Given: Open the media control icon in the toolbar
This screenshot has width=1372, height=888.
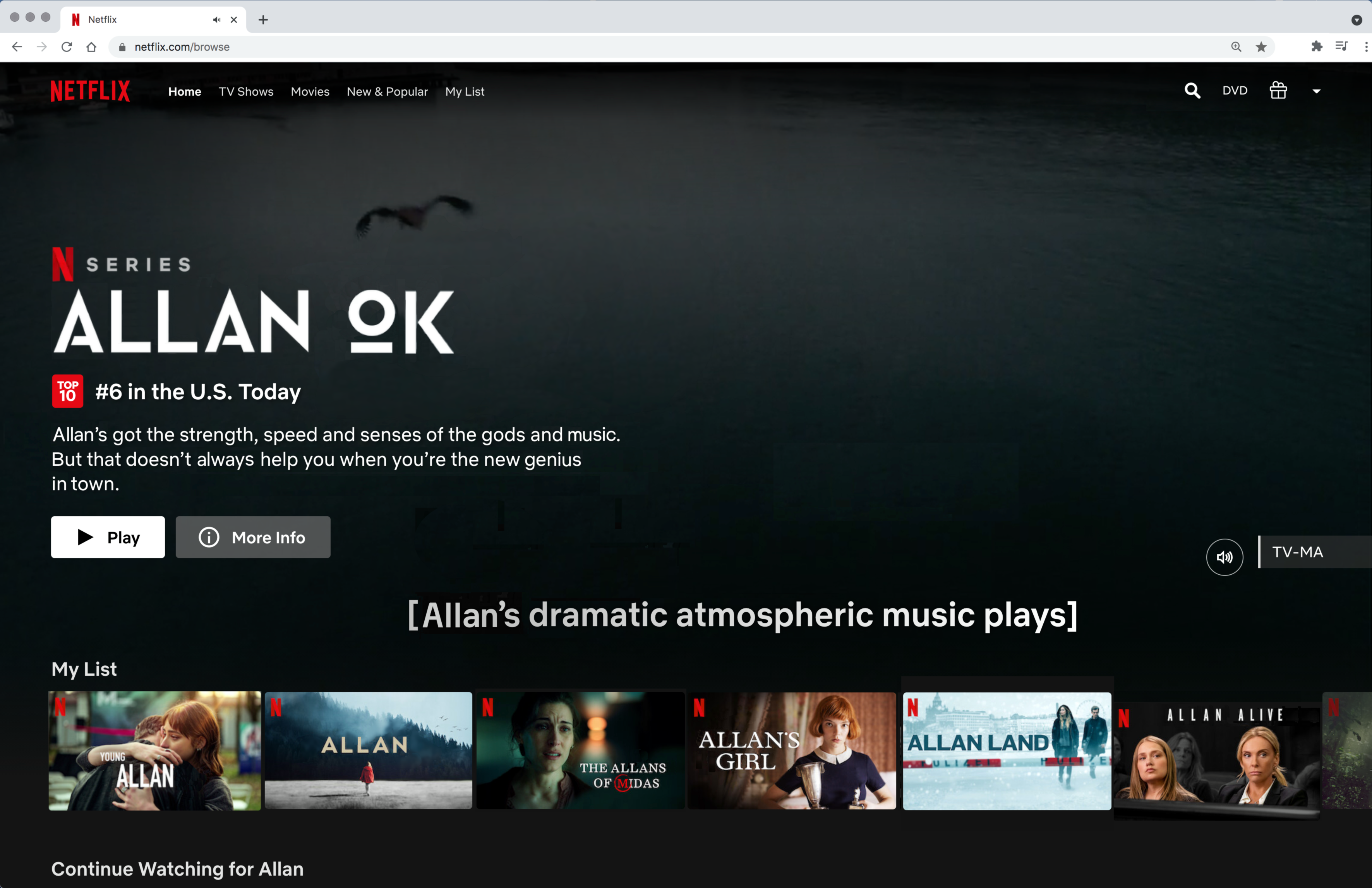Looking at the screenshot, I should (1341, 46).
